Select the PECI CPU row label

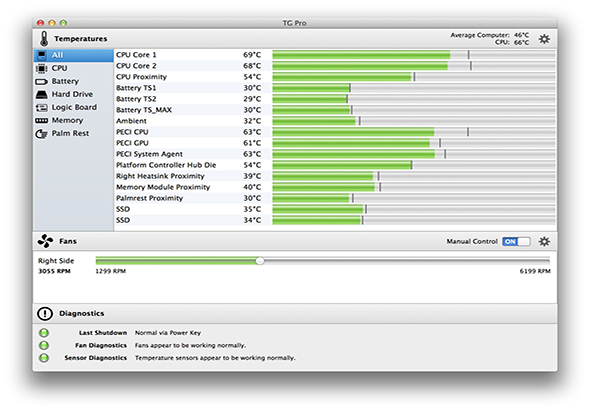pyautogui.click(x=132, y=132)
